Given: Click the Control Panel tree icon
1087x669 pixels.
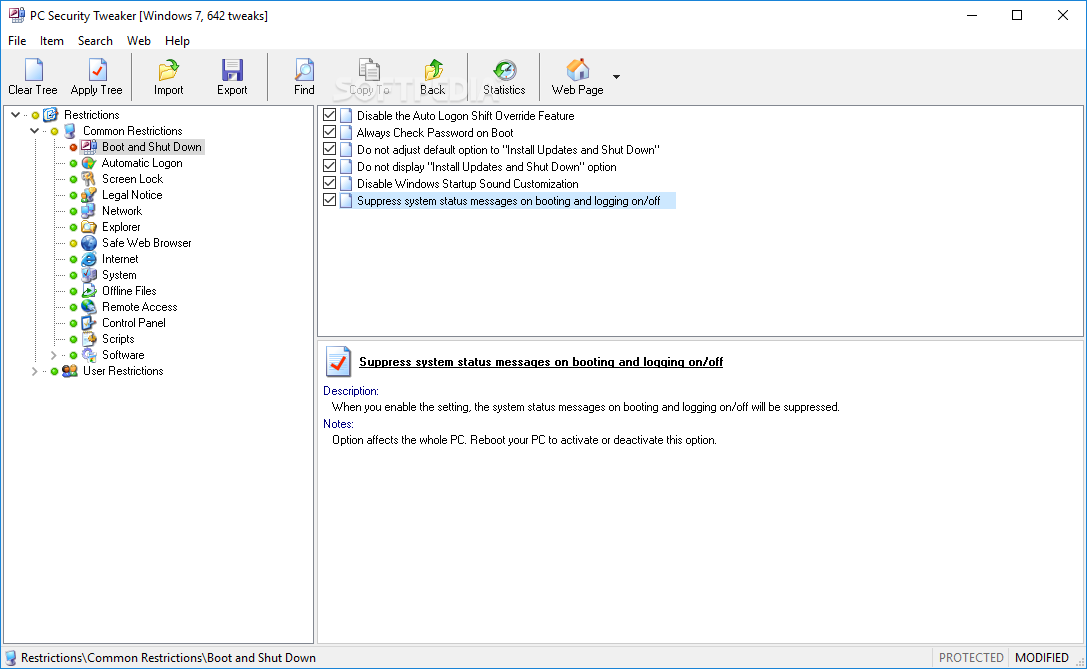Looking at the screenshot, I should pos(88,323).
